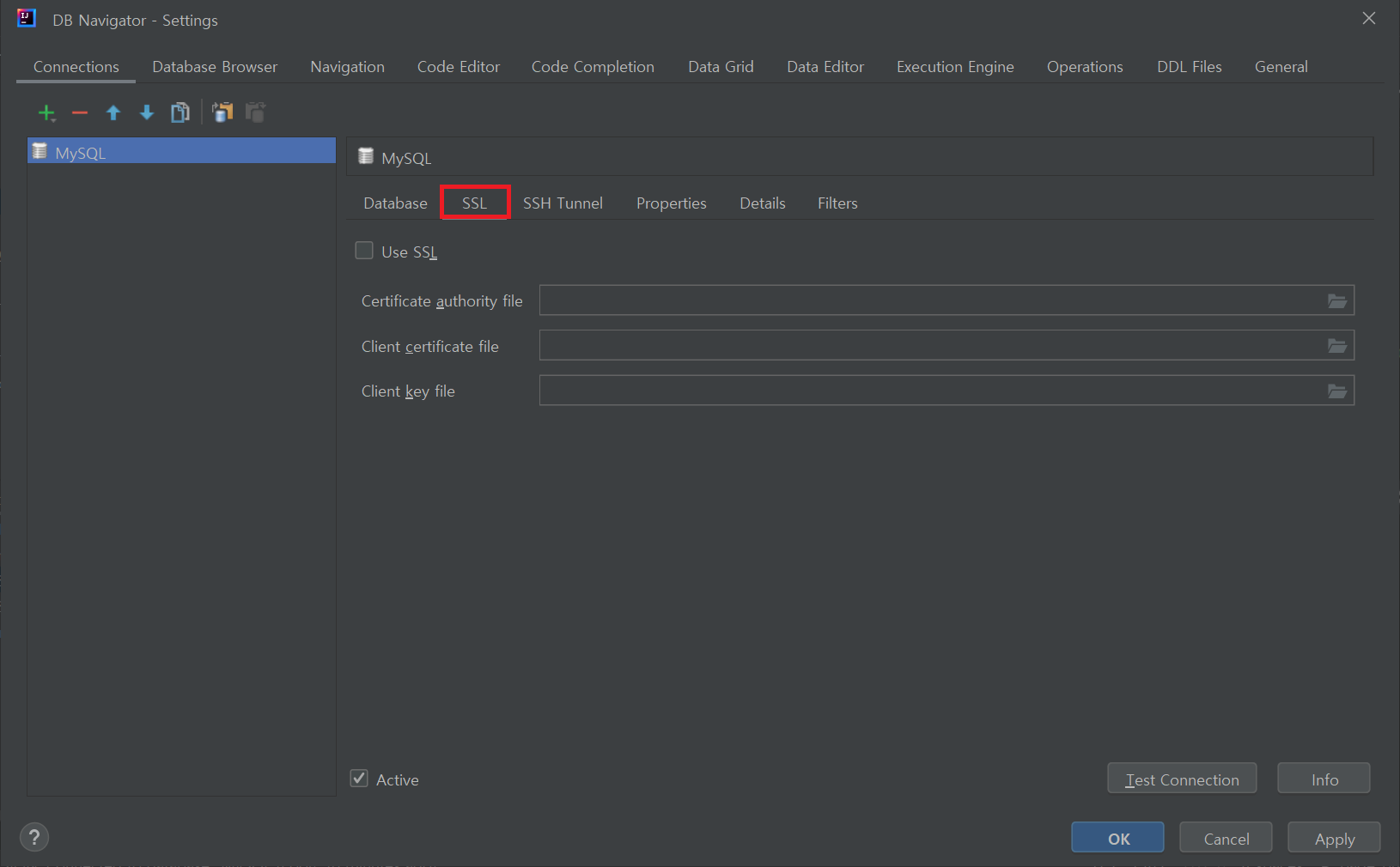The height and width of the screenshot is (867, 1400).
Task: Add a new connection with the plus icon
Action: pos(46,112)
